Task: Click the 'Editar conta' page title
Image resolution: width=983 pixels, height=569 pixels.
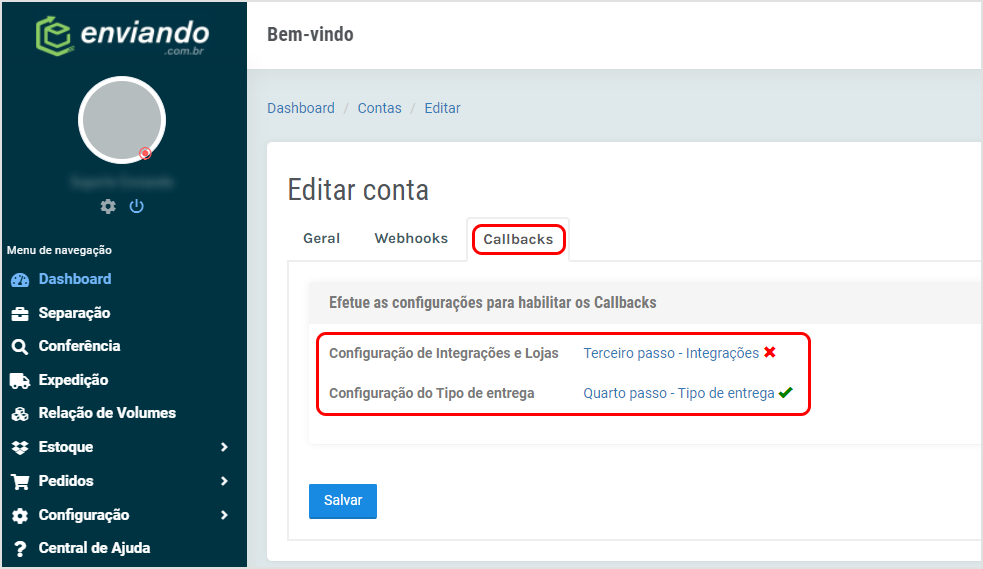Action: pyautogui.click(x=358, y=190)
